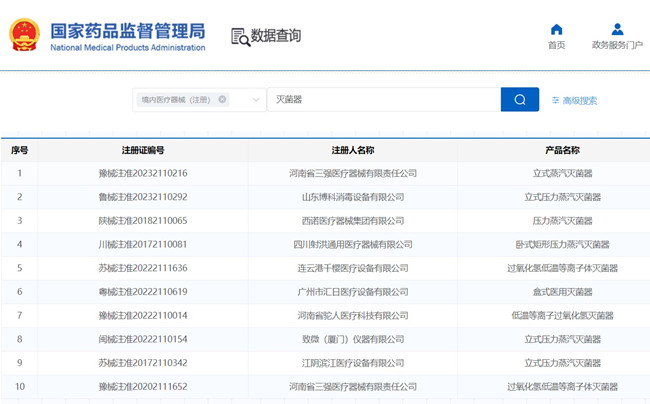Click product name 压力蒸汽灭菌器 in row 3
The image size is (650, 404).
(562, 220)
